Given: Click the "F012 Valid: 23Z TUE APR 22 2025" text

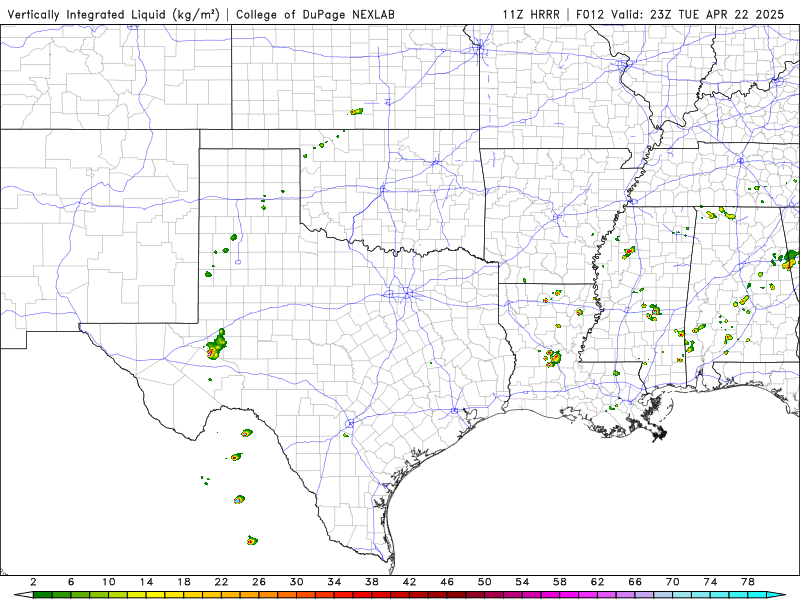Looking at the screenshot, I should coord(680,14).
